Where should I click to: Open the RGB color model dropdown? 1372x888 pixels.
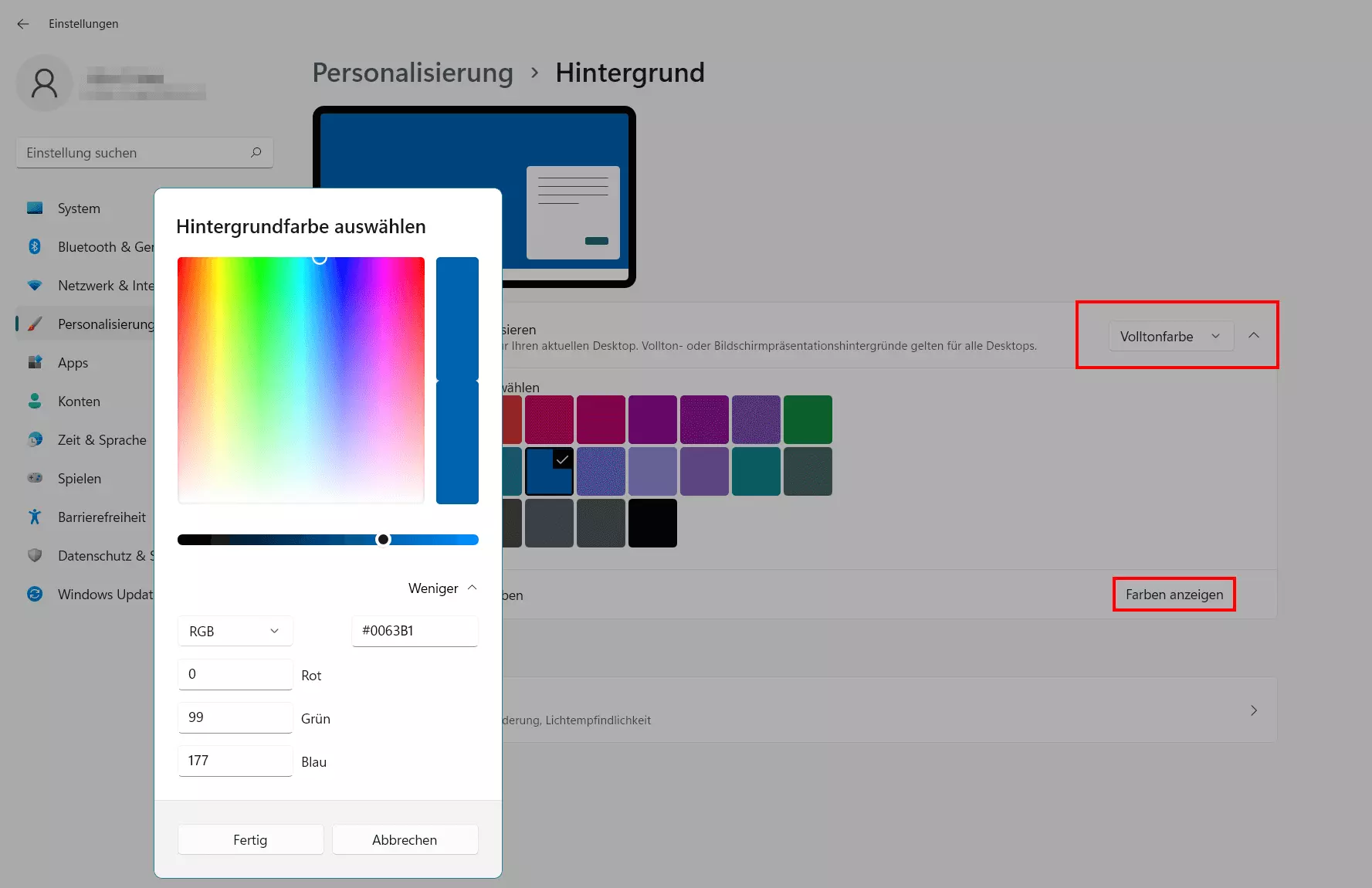pos(235,631)
